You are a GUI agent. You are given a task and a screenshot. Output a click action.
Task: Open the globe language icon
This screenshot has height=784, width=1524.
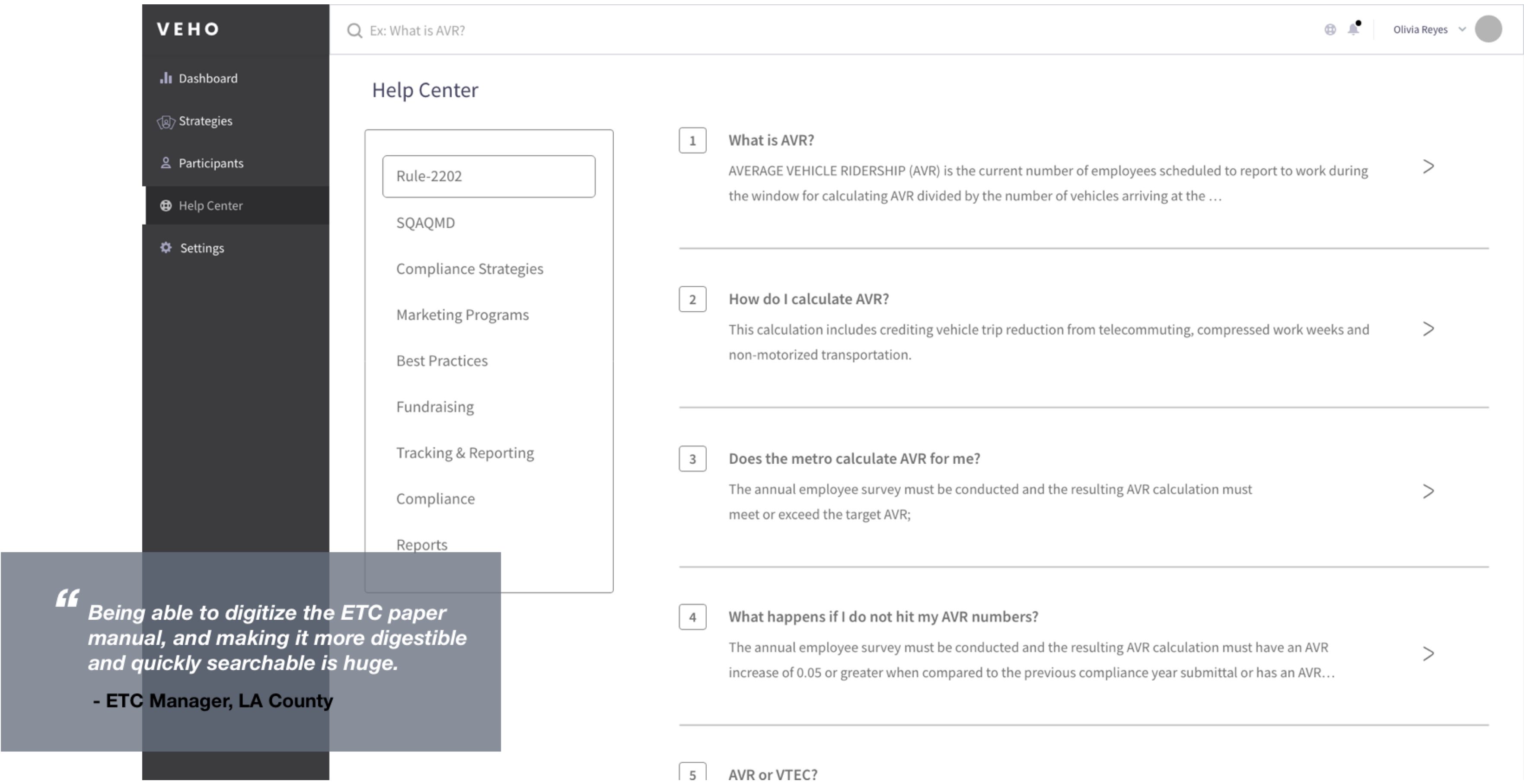click(x=1330, y=29)
